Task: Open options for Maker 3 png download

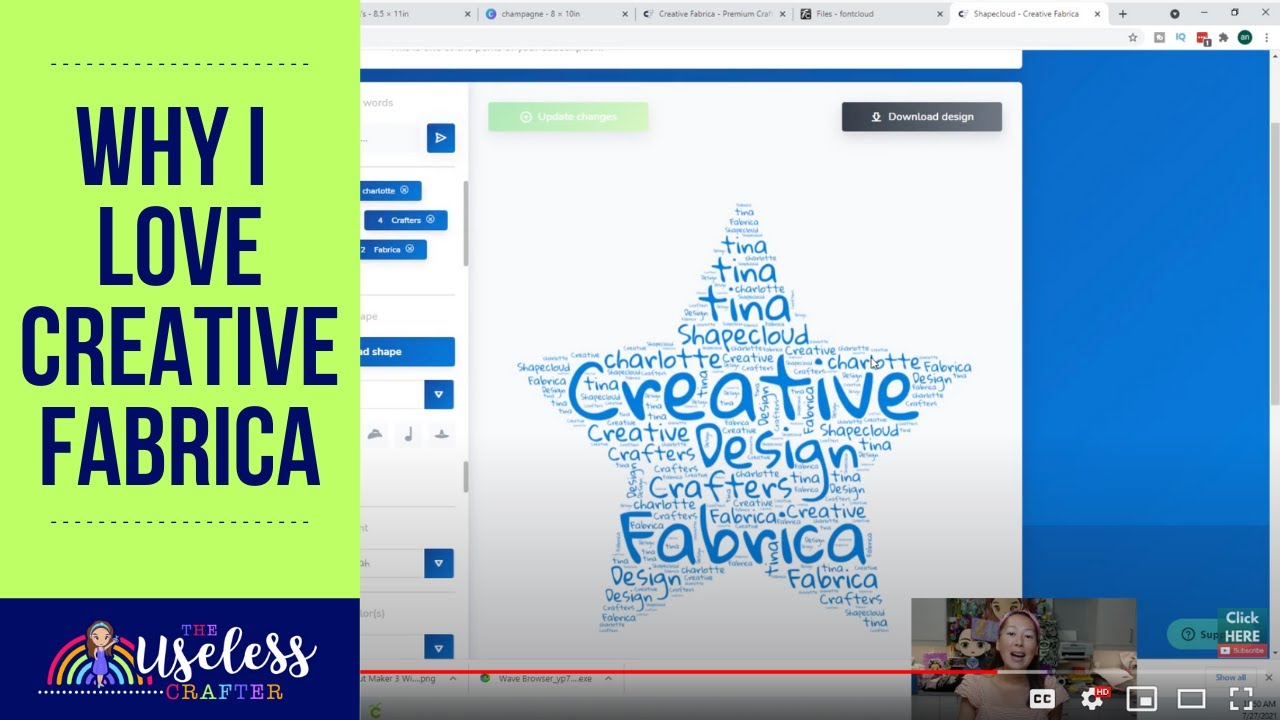Action: click(x=452, y=678)
